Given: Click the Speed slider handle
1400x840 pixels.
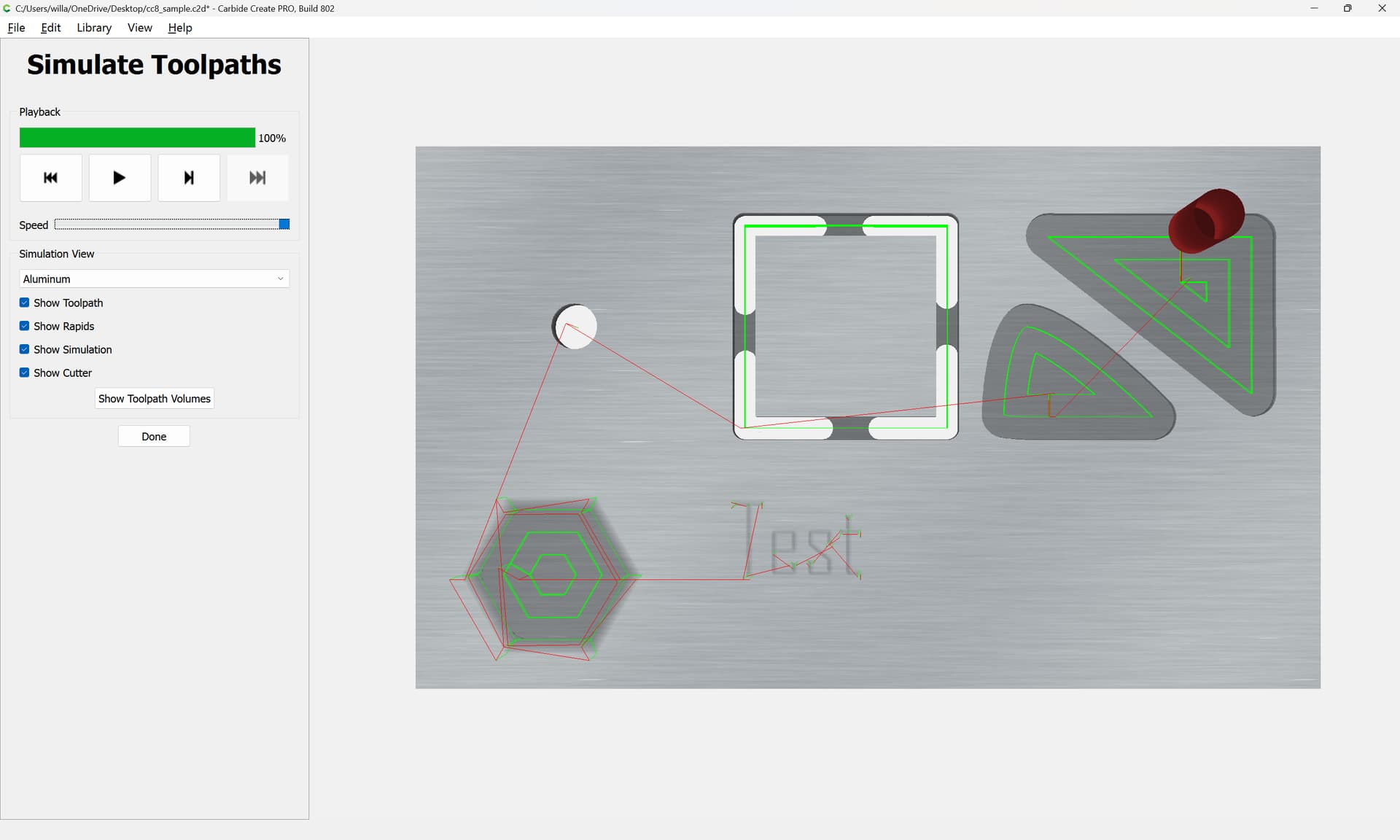Looking at the screenshot, I should pyautogui.click(x=284, y=224).
